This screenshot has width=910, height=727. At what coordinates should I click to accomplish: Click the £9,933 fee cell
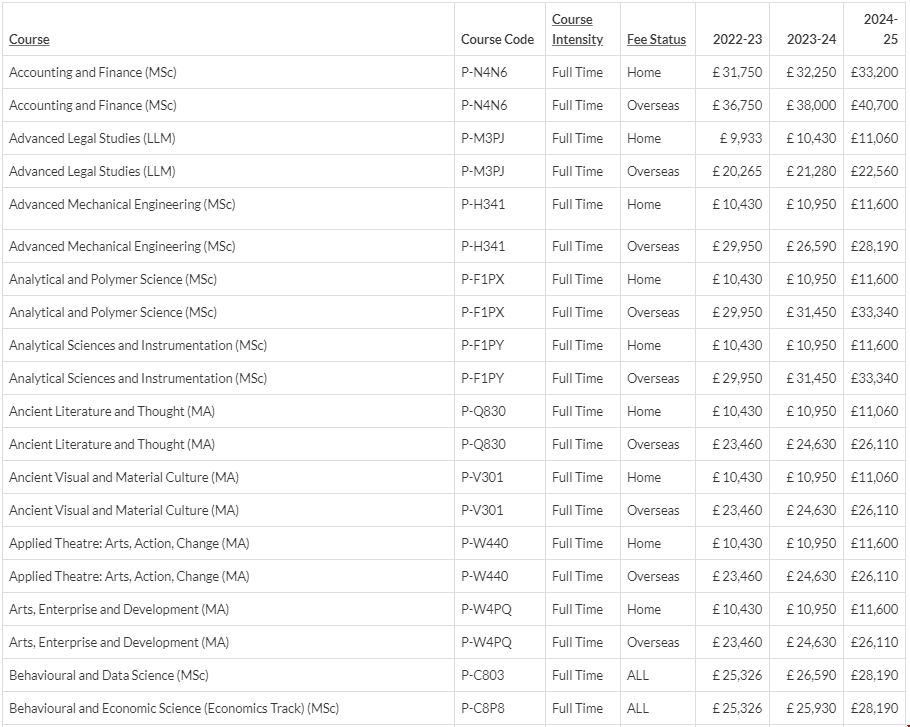tap(740, 138)
